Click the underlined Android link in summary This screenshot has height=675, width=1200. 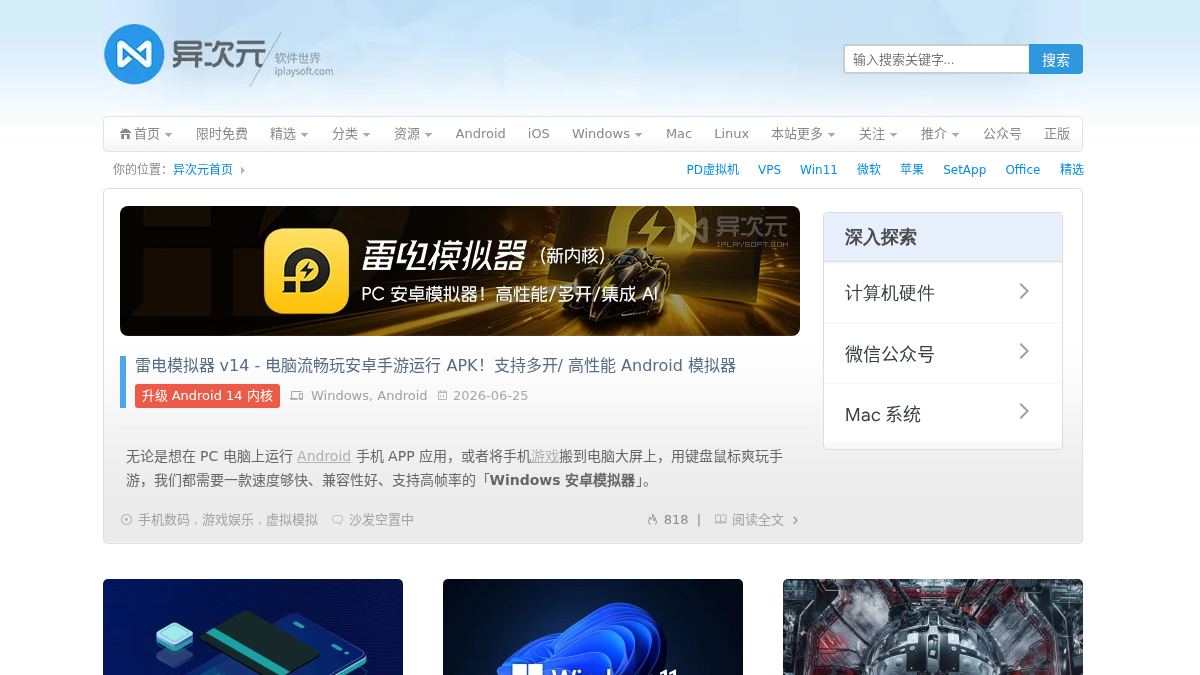click(x=324, y=456)
